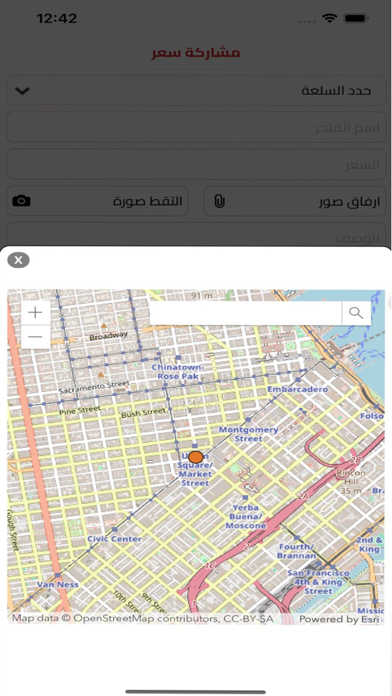Tap the التقط صورة camera button
This screenshot has width=392, height=696.
point(97,201)
